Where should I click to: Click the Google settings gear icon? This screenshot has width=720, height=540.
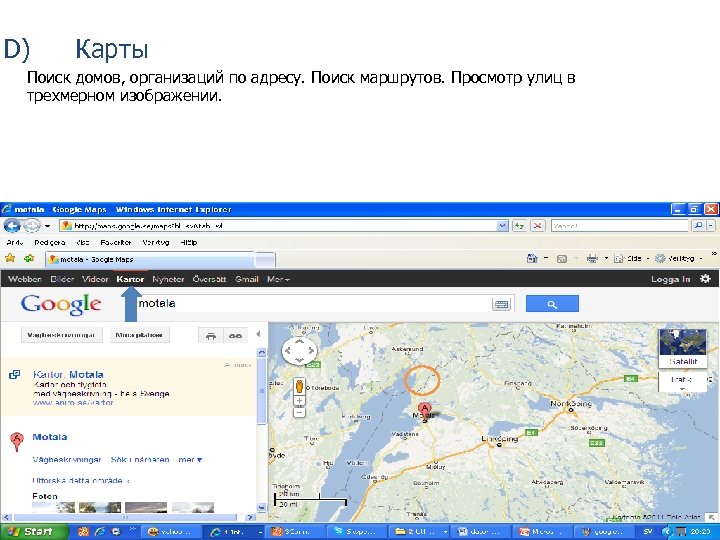[705, 279]
